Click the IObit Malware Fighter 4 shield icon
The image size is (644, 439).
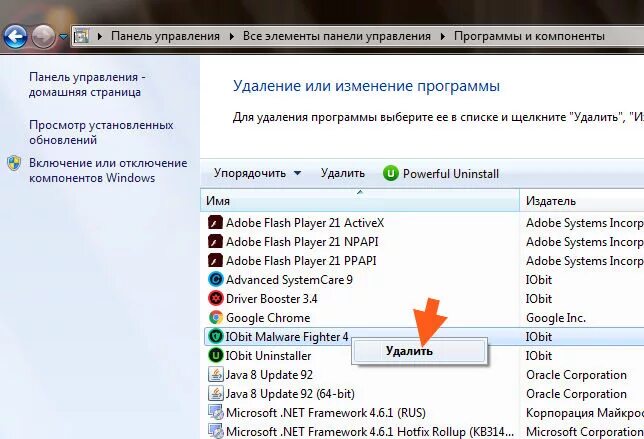pyautogui.click(x=215, y=336)
